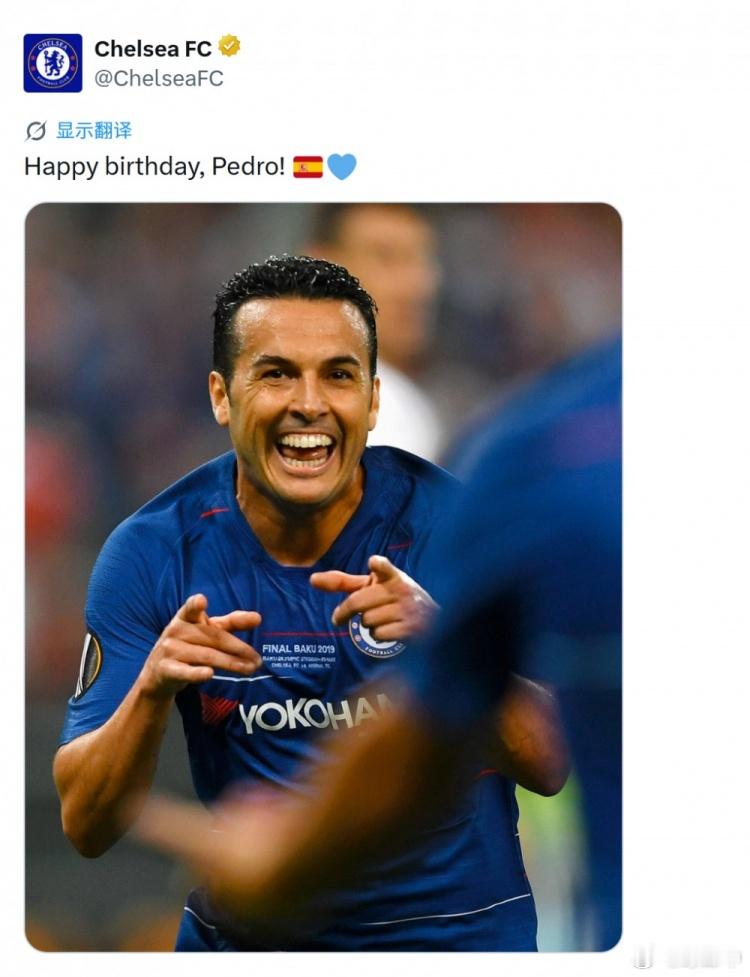Click the Europa League sleeve patch
Image resolution: width=750 pixels, height=977 pixels.
coord(88,665)
